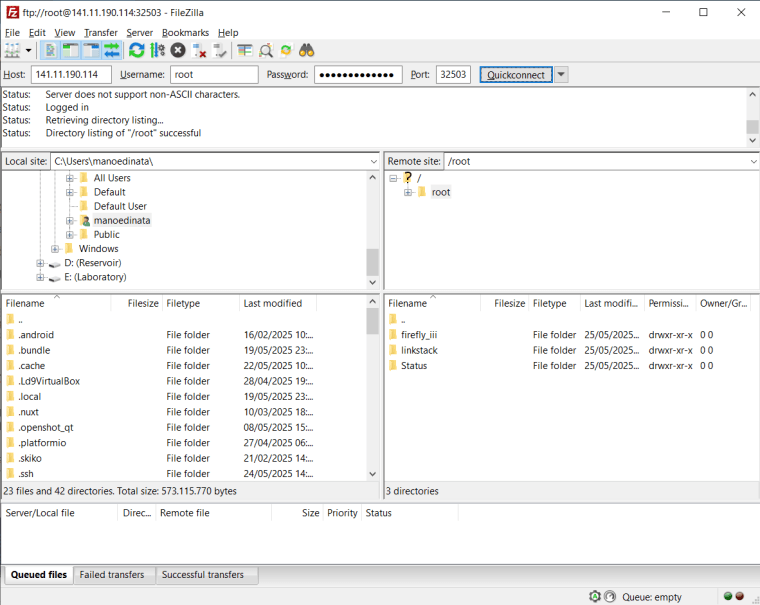Screen dimensions: 760x605
Task: Refresh file and folder lists
Action: [x=137, y=50]
